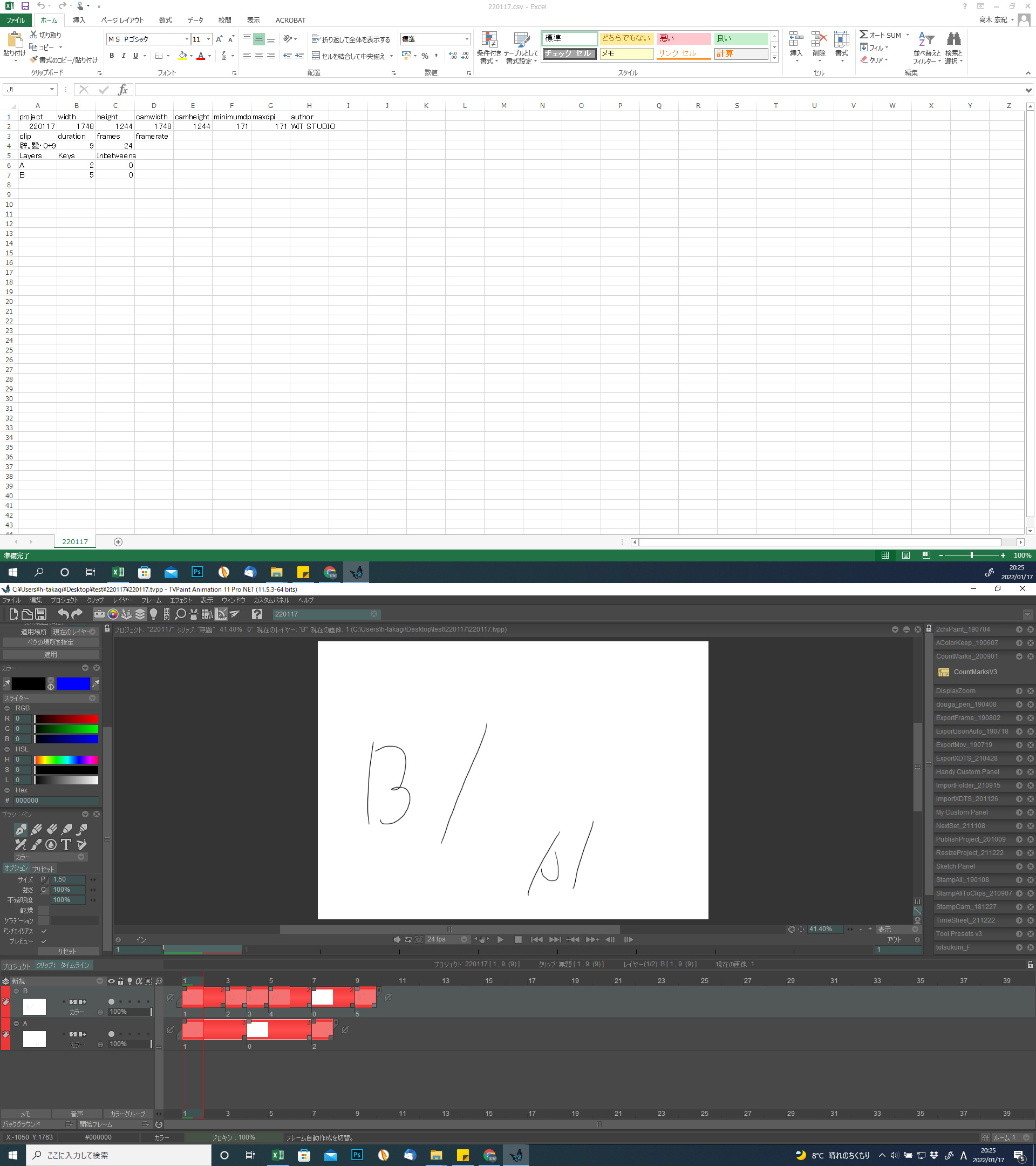Open the 挿入 tab in Excel ribbon
Viewport: 1036px width, 1166px height.
pos(79,20)
